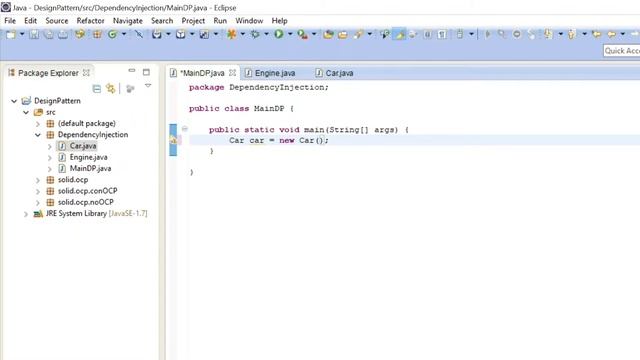This screenshot has width=640, height=360.
Task: Open the Debug dropdown arrow
Action: click(x=266, y=34)
